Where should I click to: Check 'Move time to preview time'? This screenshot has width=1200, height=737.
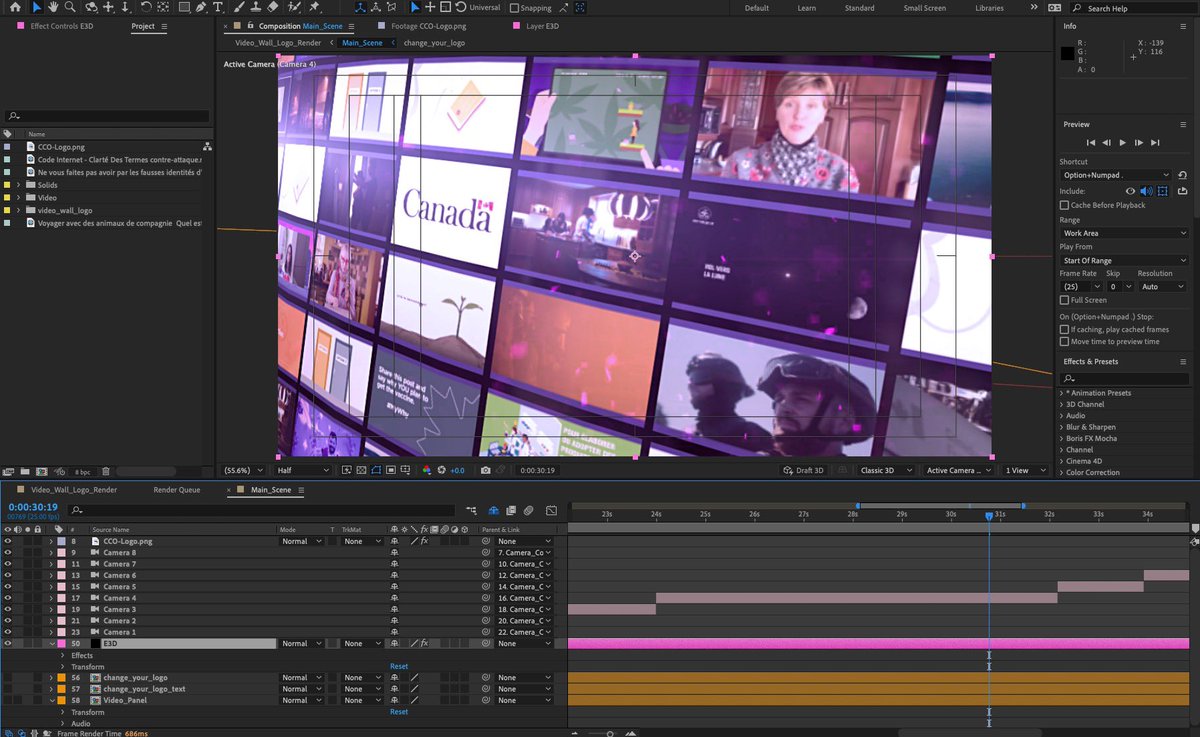[1064, 341]
